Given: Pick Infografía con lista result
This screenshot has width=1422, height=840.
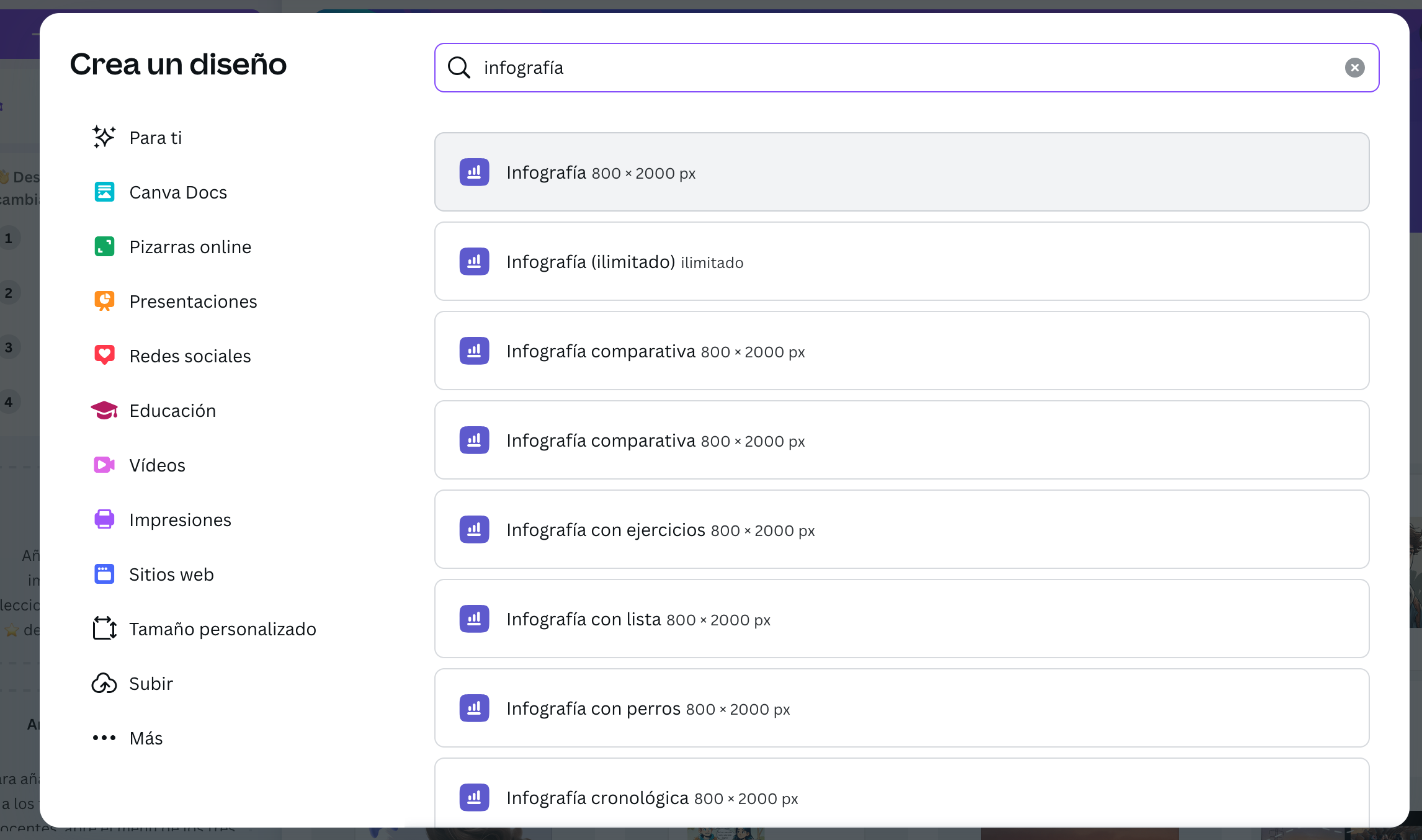Looking at the screenshot, I should [x=901, y=619].
